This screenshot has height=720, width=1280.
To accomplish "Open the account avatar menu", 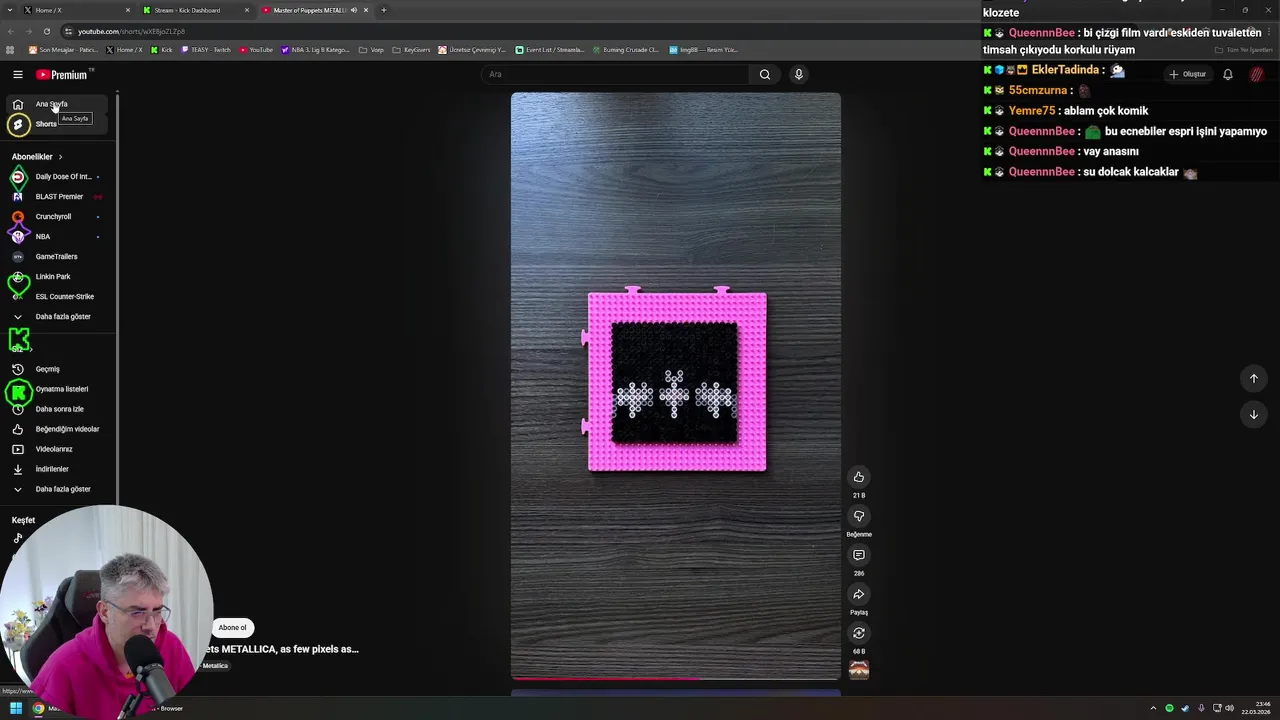I will point(1257,74).
